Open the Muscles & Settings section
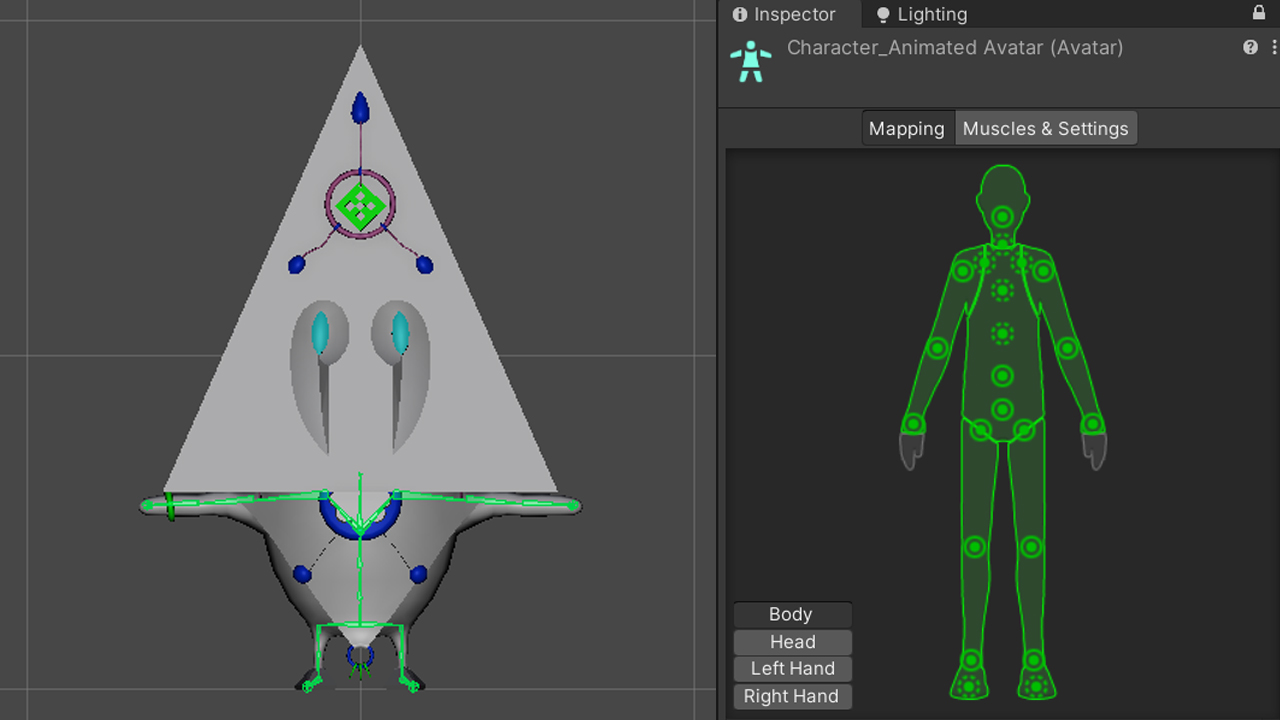1280x720 pixels. click(1046, 128)
